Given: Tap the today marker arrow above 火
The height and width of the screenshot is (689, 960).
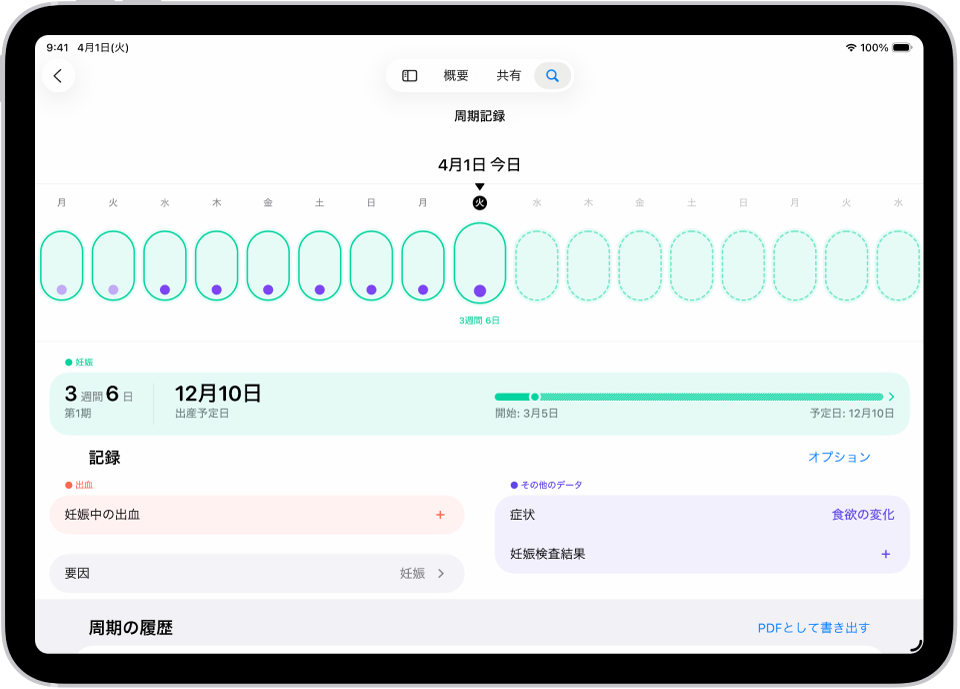Looking at the screenshot, I should [480, 186].
